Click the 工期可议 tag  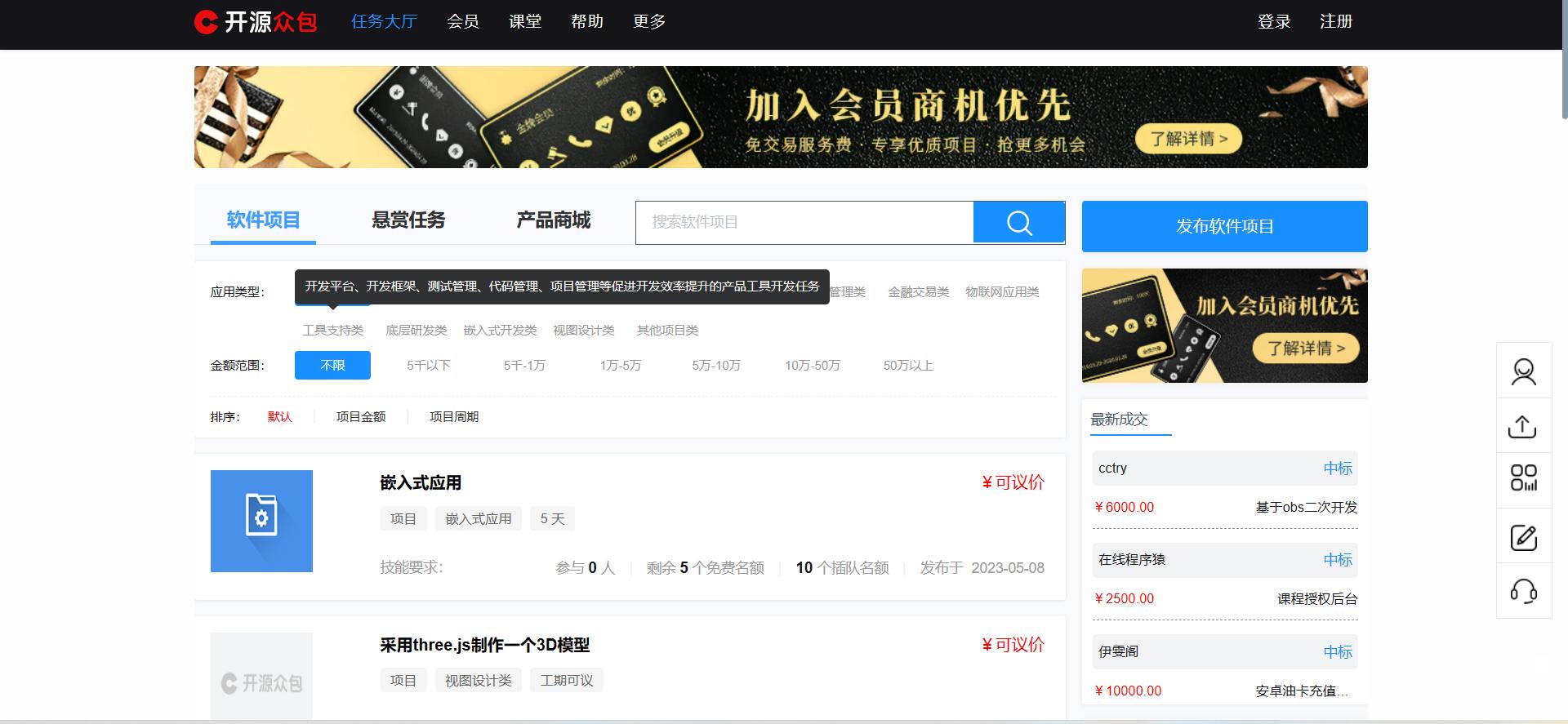pos(567,681)
